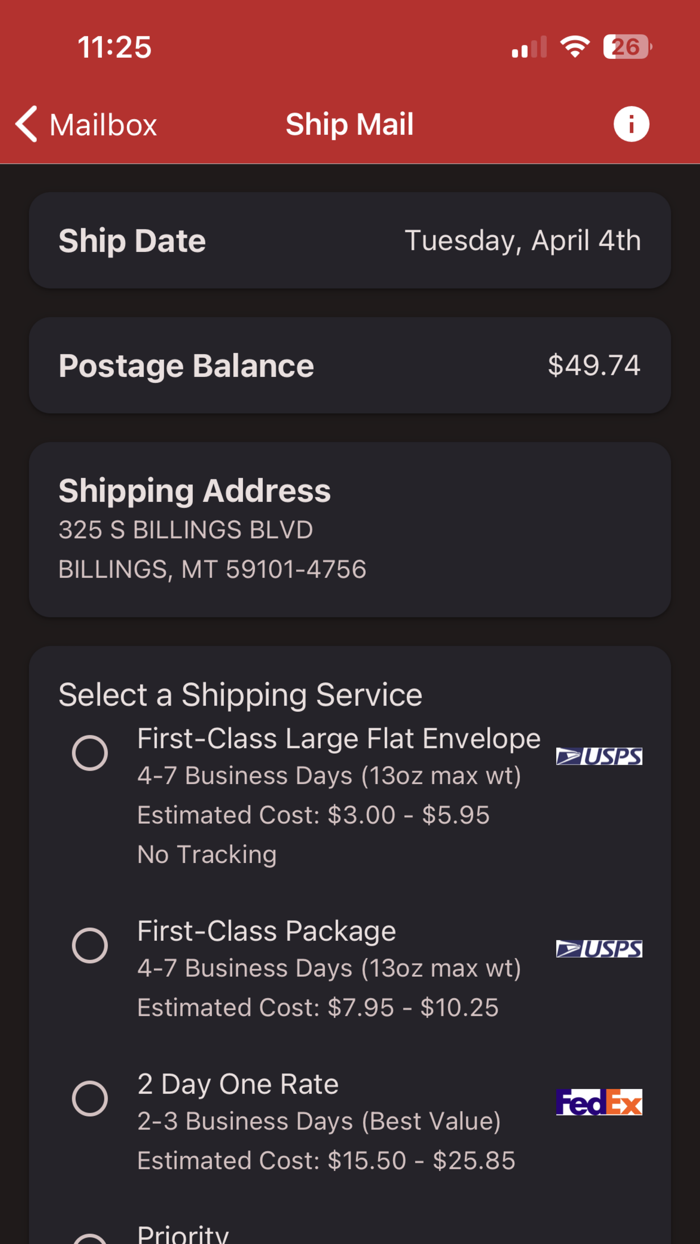Tap the address 325 S BILLINGS BLVD
This screenshot has height=1244, width=700.
[x=185, y=530]
